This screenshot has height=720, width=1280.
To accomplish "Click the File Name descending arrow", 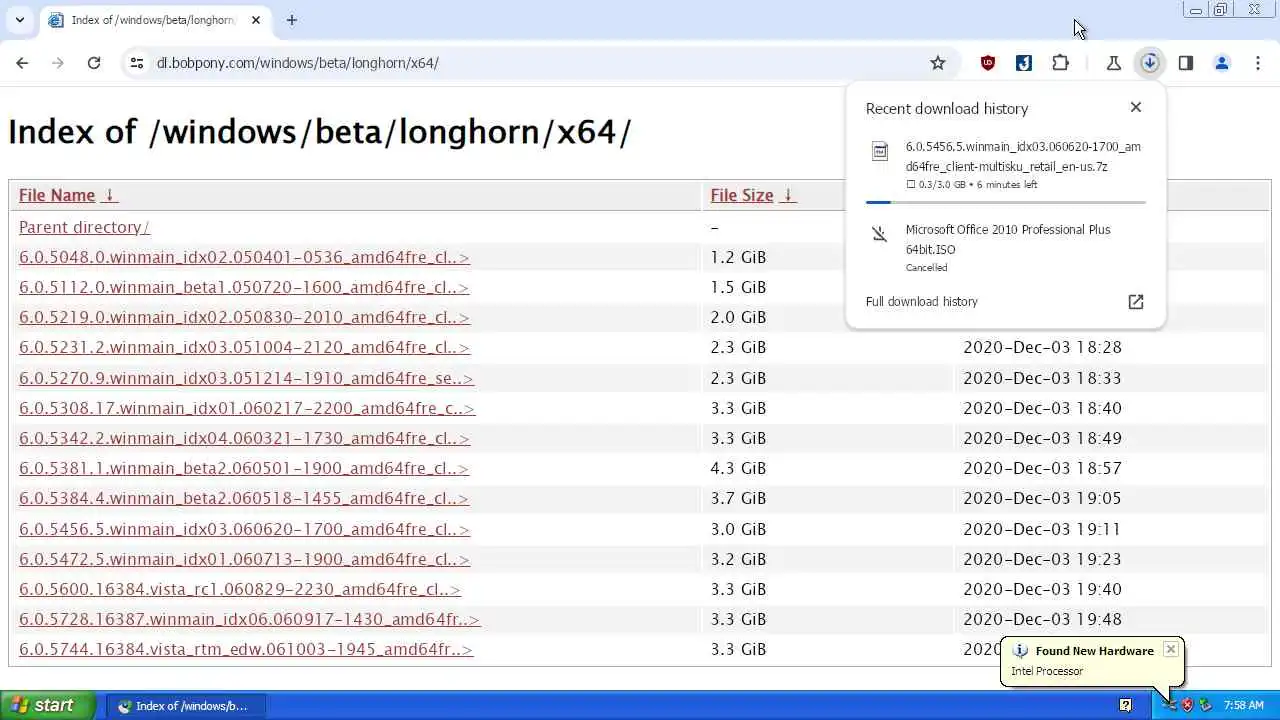I will (x=110, y=195).
